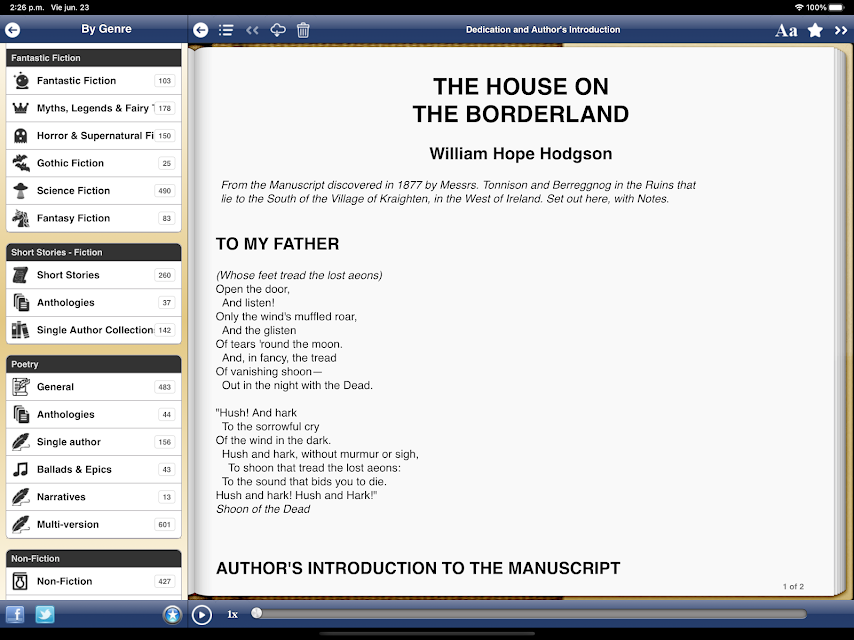Tap the cloud download icon

tap(278, 30)
